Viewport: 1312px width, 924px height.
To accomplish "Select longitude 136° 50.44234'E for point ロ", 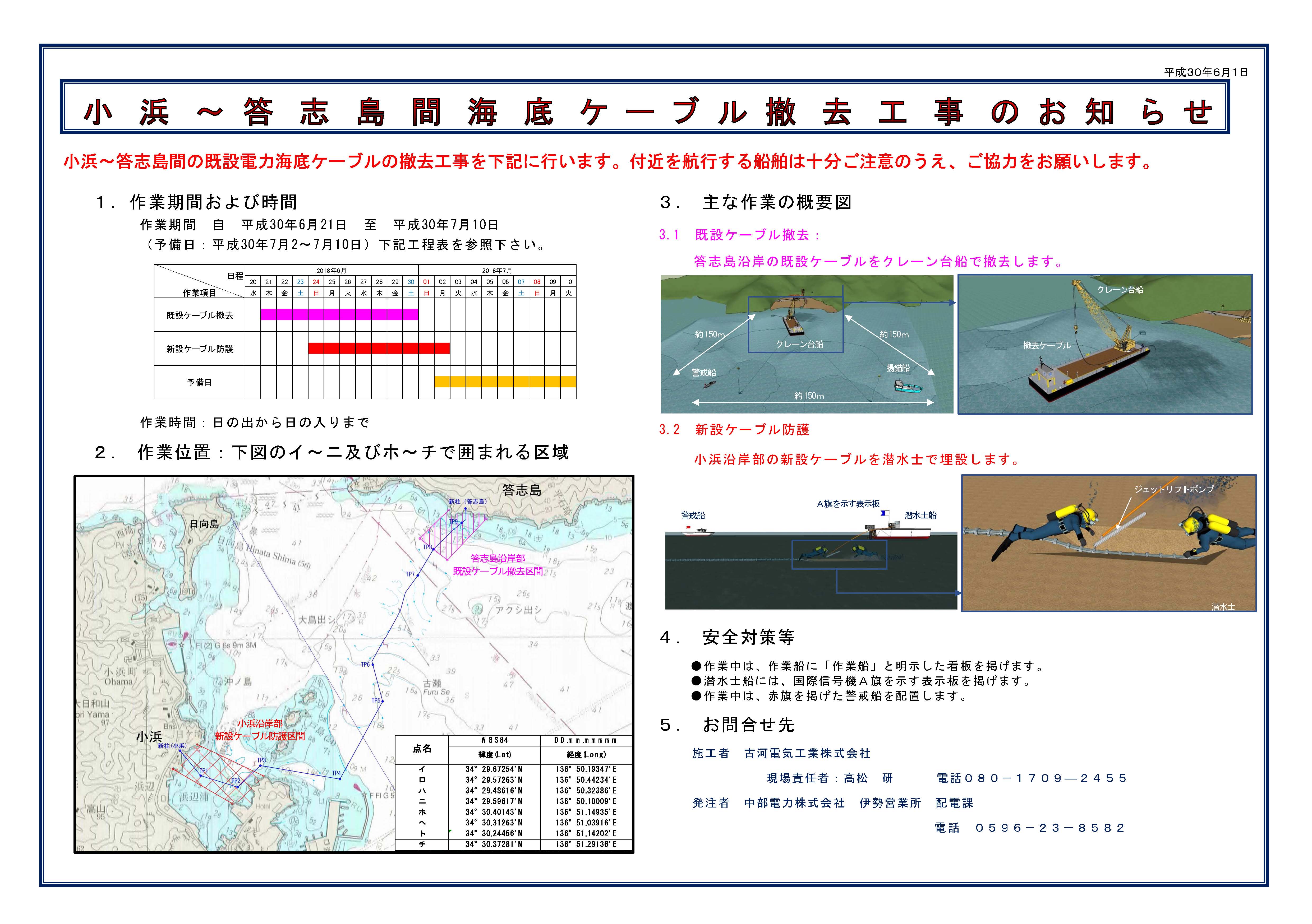I will click(586, 779).
